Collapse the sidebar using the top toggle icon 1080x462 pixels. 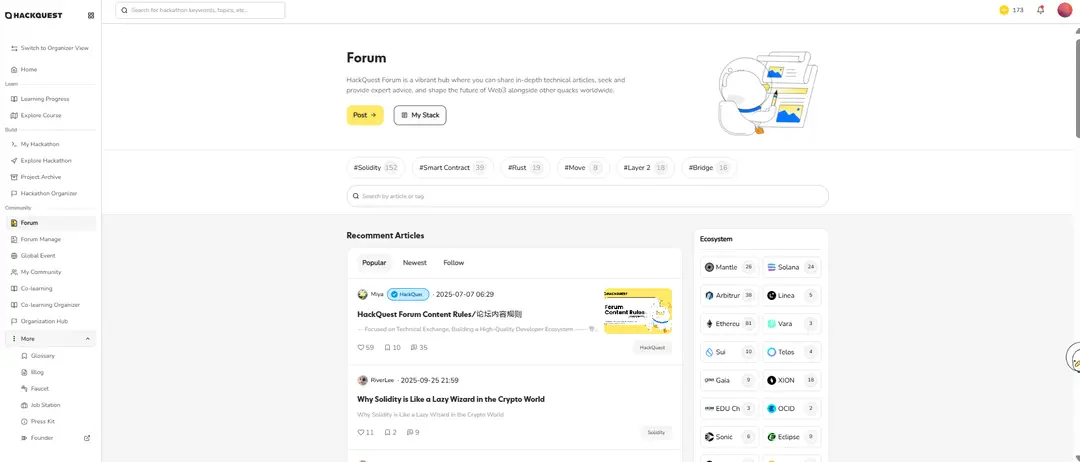(91, 16)
